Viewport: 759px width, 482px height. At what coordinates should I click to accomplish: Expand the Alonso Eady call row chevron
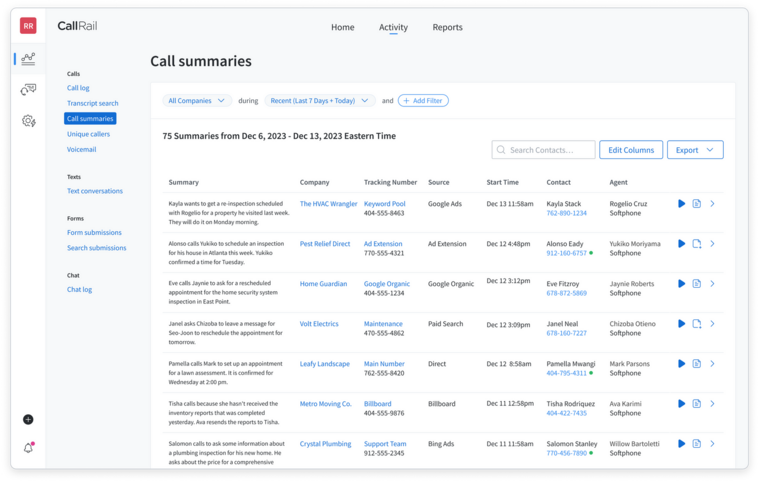tap(713, 244)
